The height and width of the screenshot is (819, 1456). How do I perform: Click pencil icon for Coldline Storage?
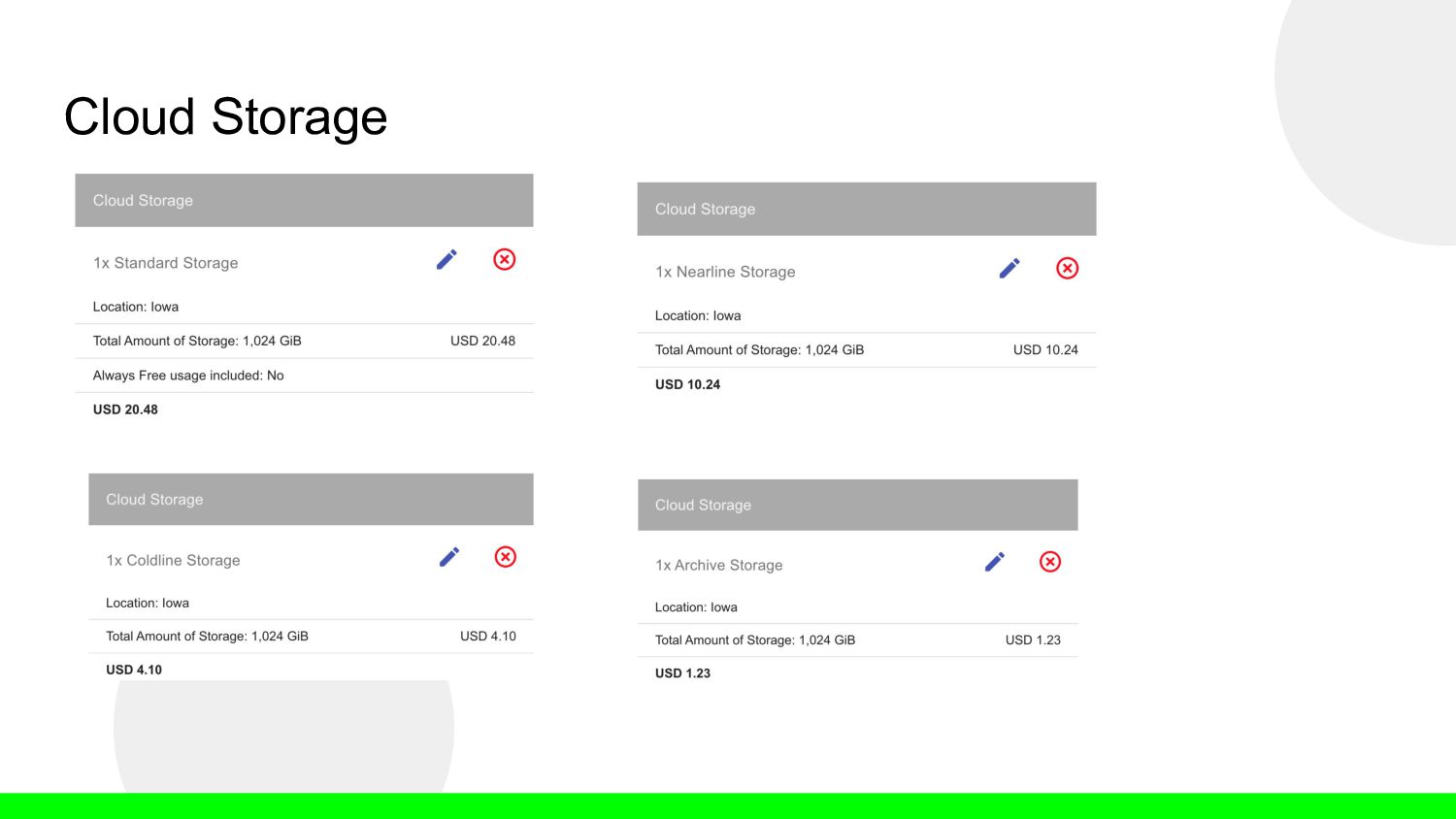pyautogui.click(x=449, y=556)
